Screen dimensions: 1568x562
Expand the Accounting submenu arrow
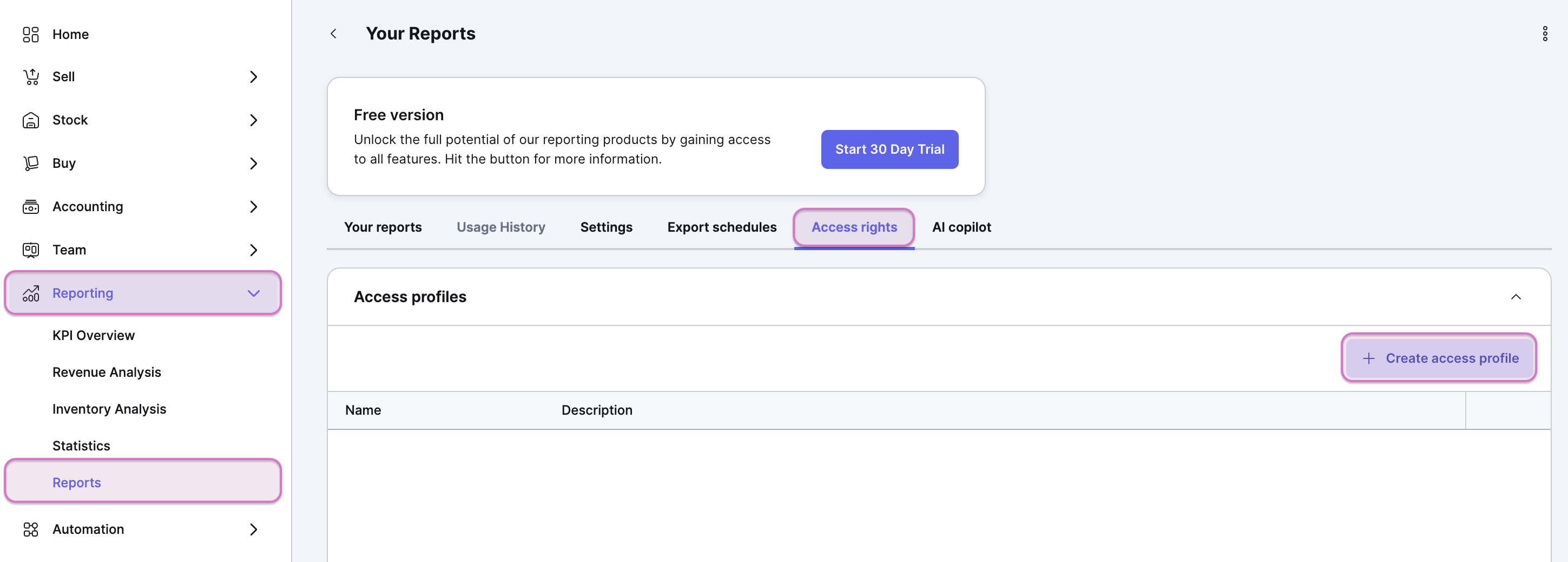(253, 207)
